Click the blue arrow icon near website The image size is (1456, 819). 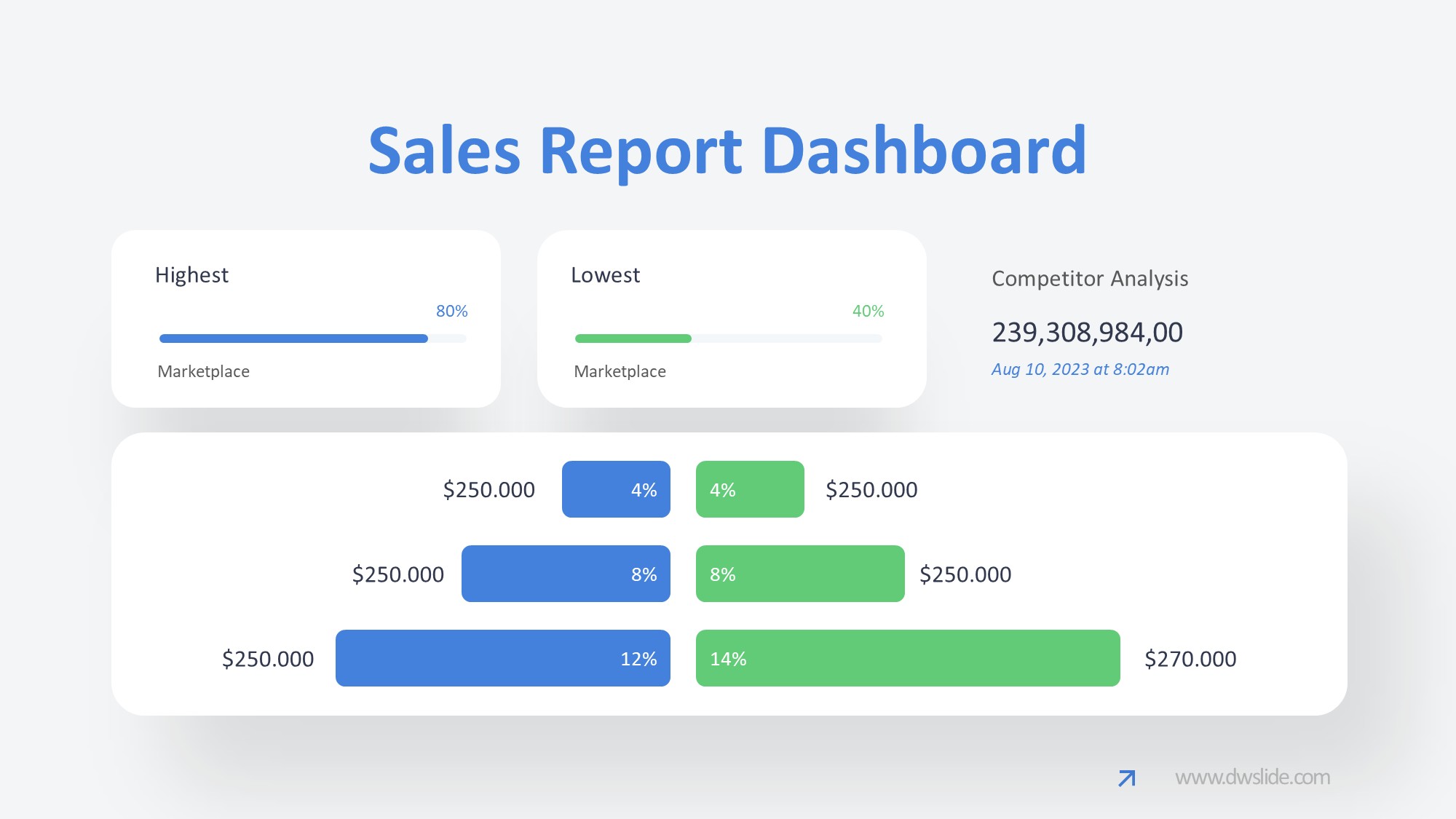(x=1126, y=778)
